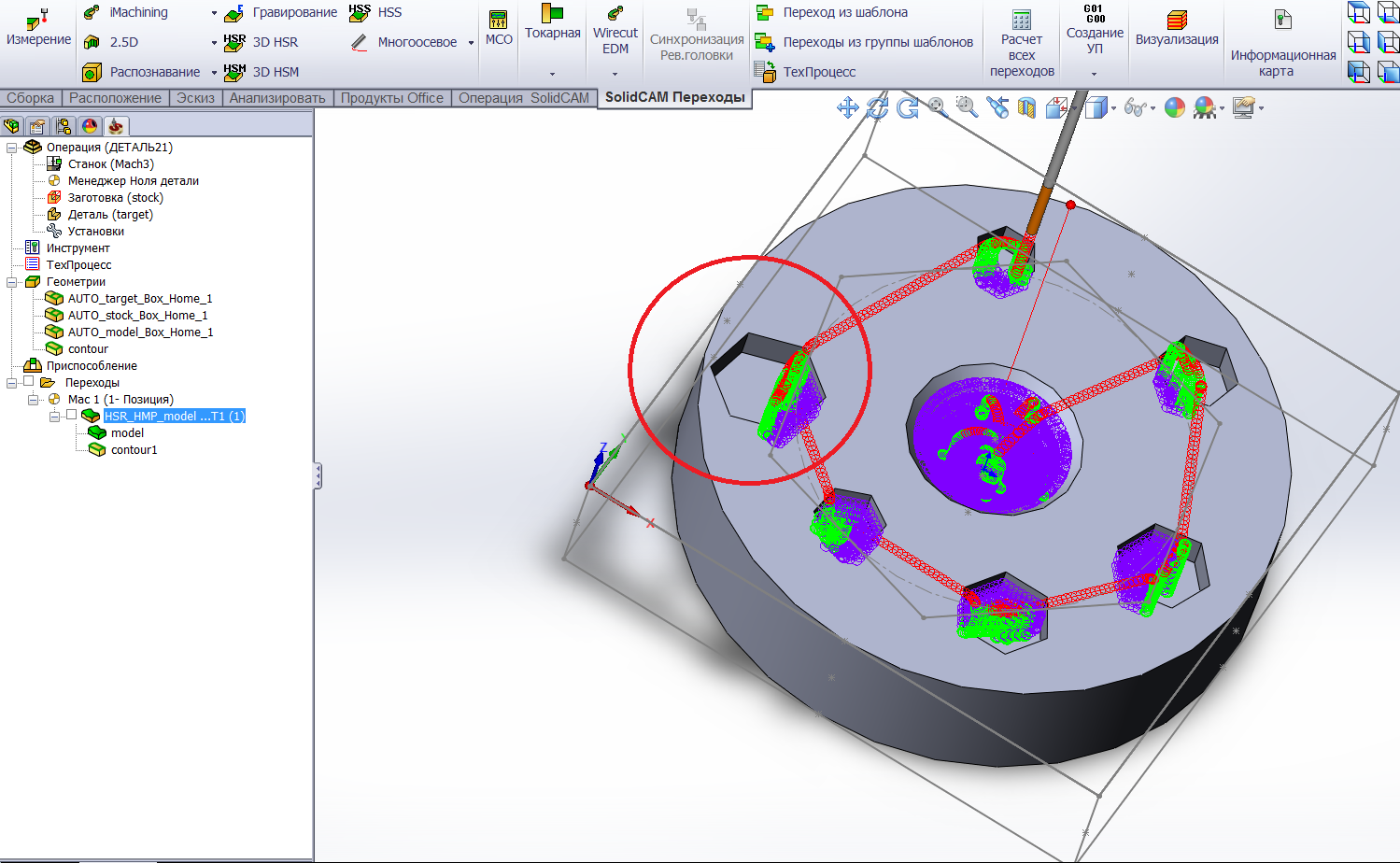Open the Анализировать tab

277,98
